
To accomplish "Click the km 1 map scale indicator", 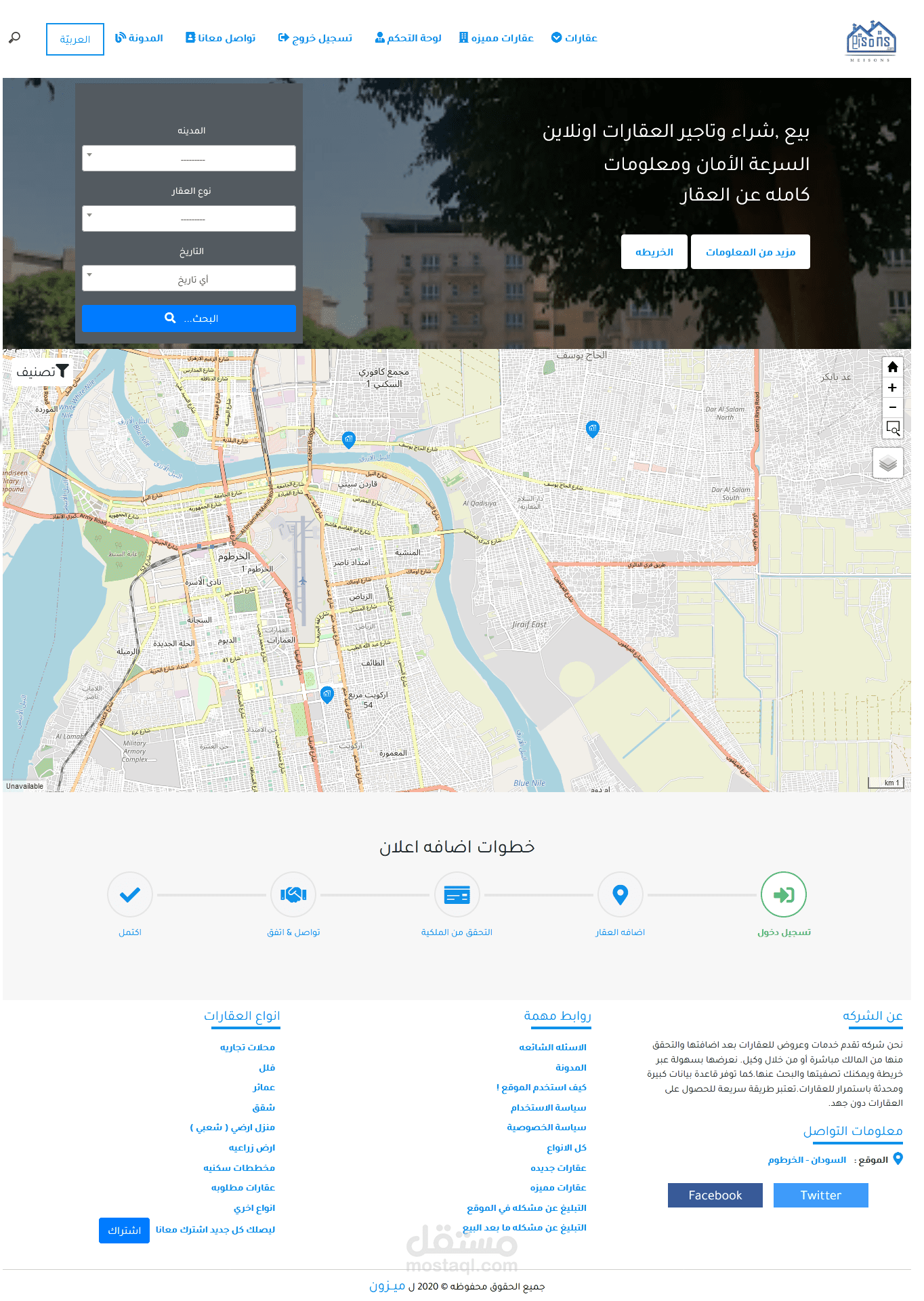I will (886, 783).
